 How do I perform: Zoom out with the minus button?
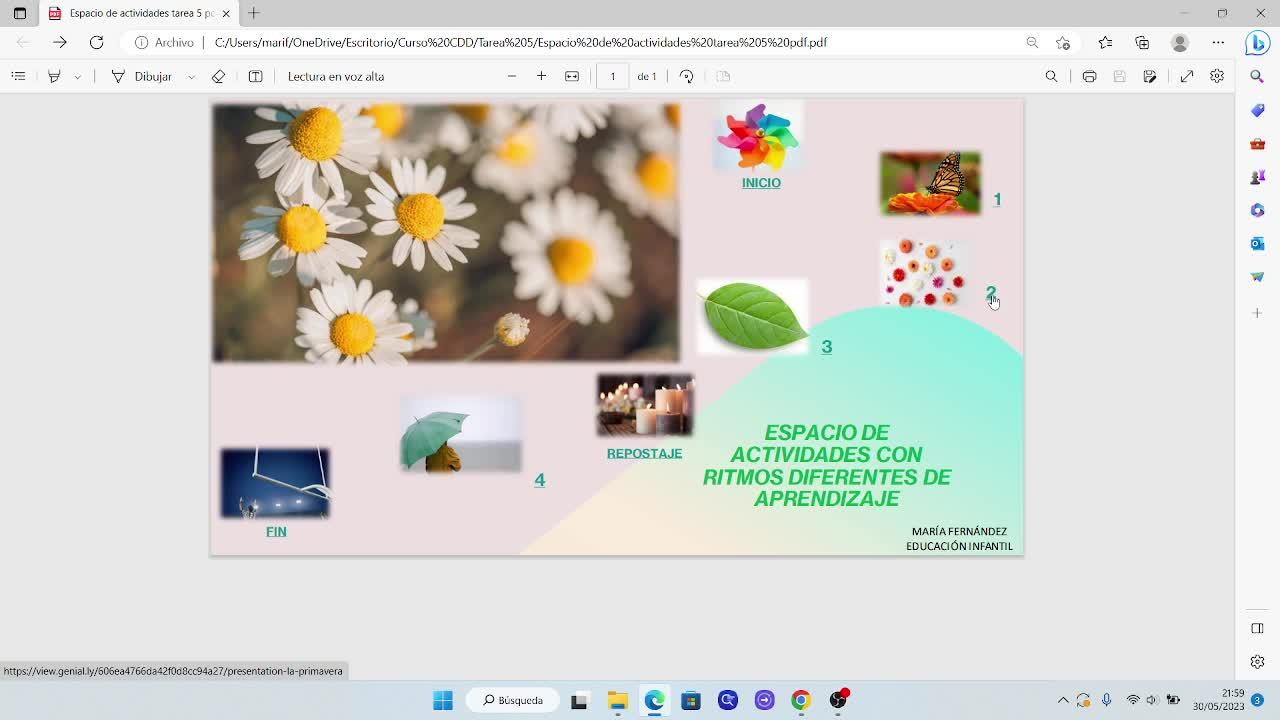tap(511, 76)
